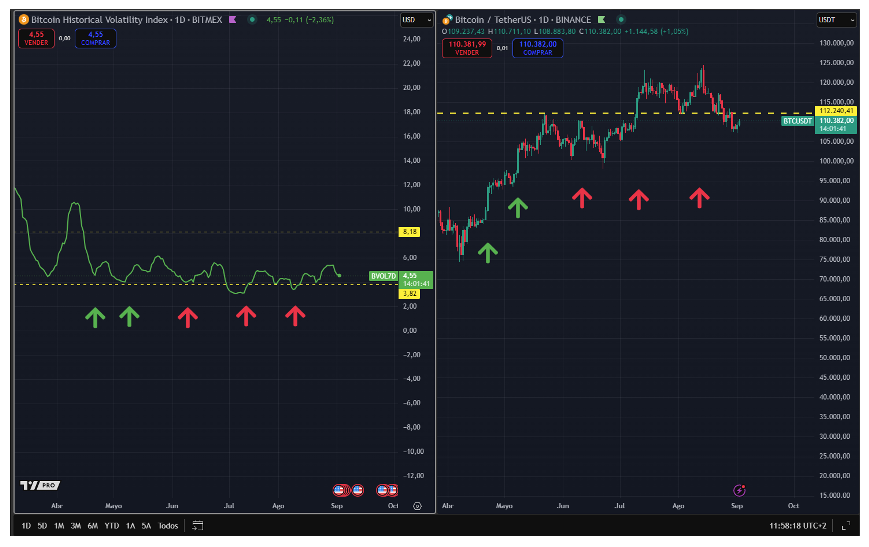
Task: Click the 11:58:18 UTC+2 timezone clock
Action: (x=798, y=526)
